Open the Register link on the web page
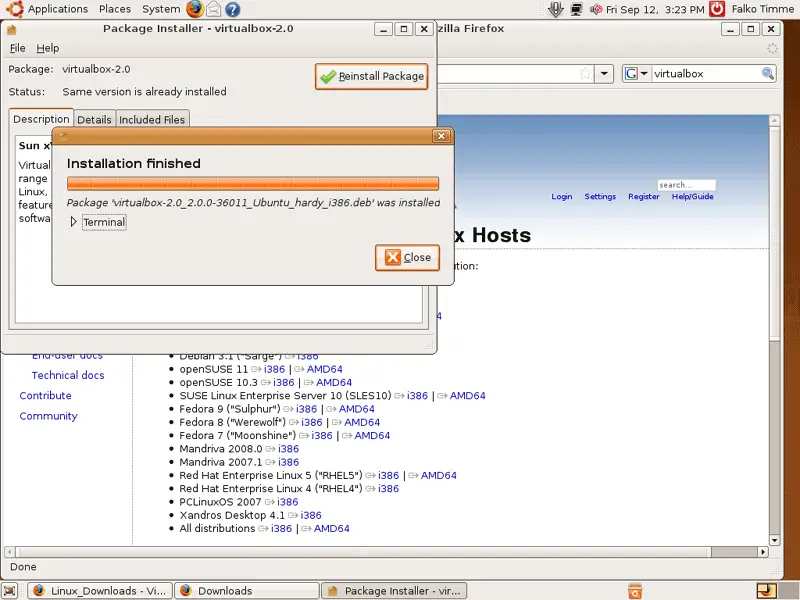 643,196
